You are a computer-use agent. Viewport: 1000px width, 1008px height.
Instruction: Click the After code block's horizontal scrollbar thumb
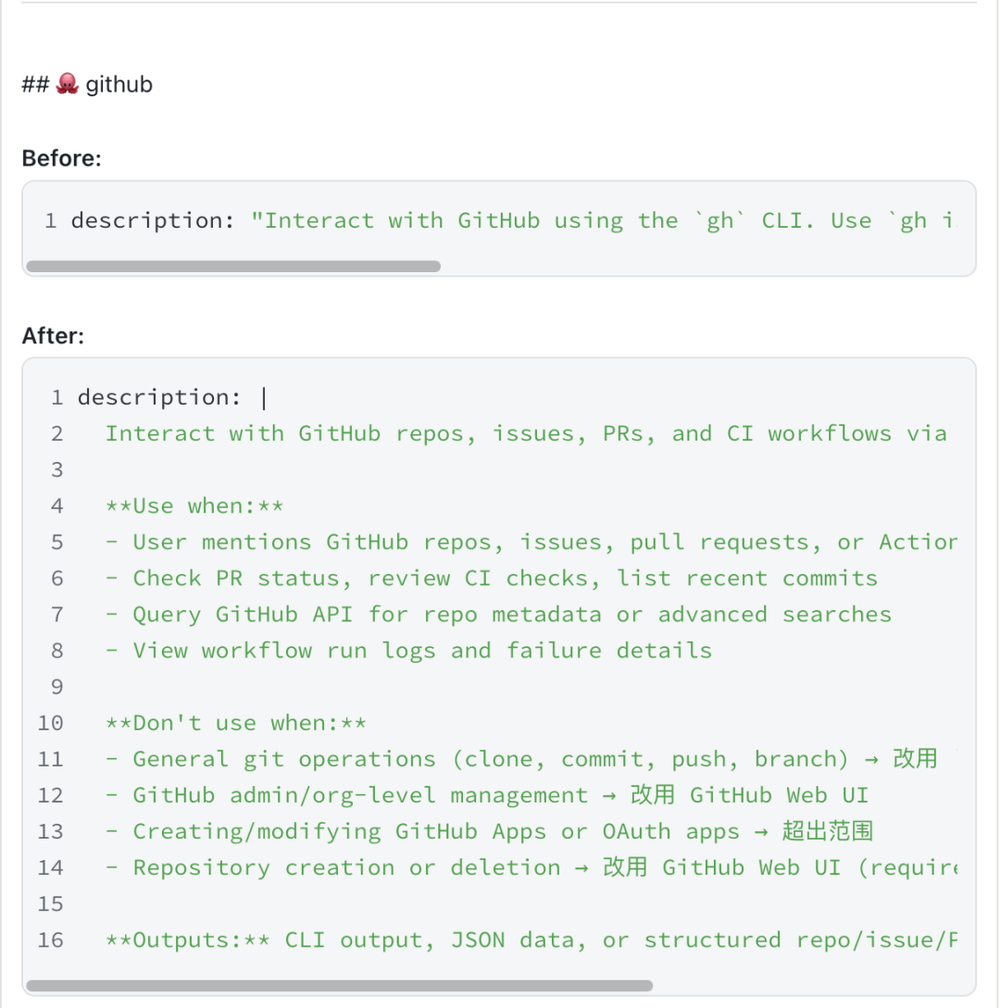(x=339, y=986)
